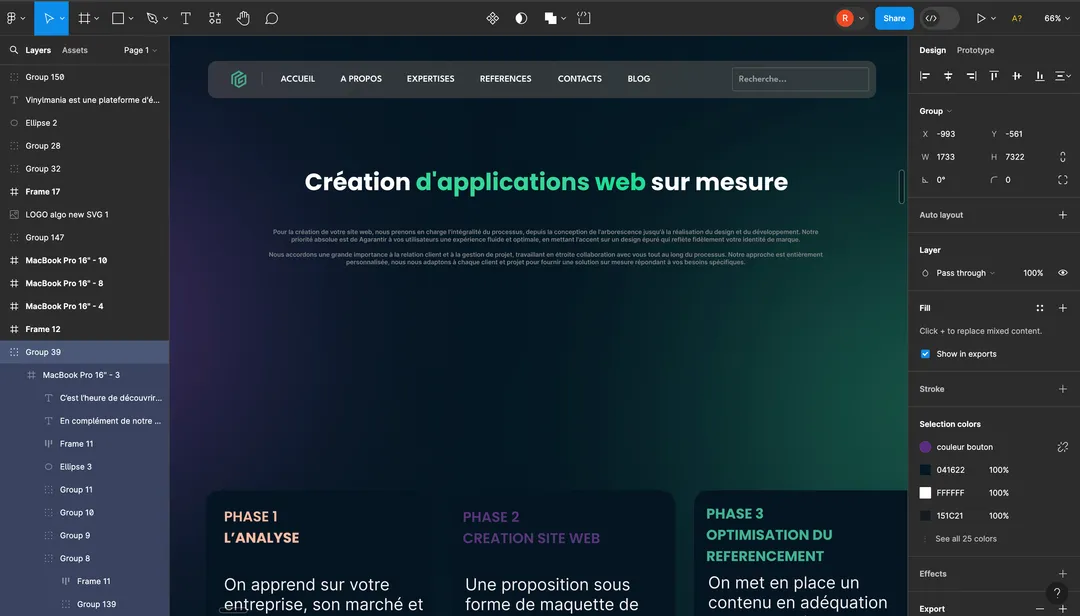Add a new stroke
The width and height of the screenshot is (1080, 616).
pyautogui.click(x=1062, y=389)
